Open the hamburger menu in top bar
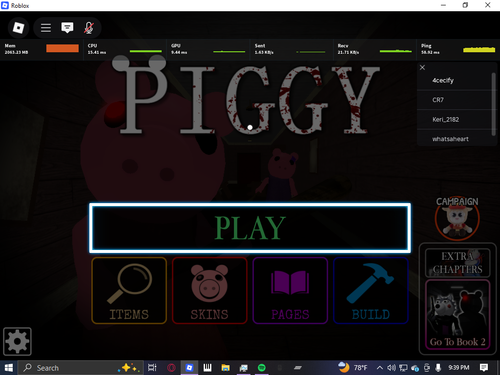The height and width of the screenshot is (375, 500). (x=46, y=28)
